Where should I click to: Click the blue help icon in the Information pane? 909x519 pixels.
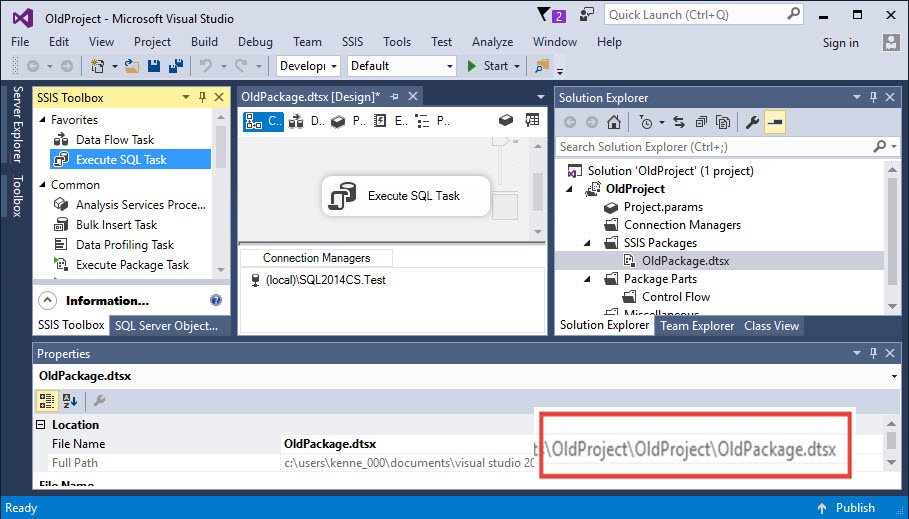point(216,300)
